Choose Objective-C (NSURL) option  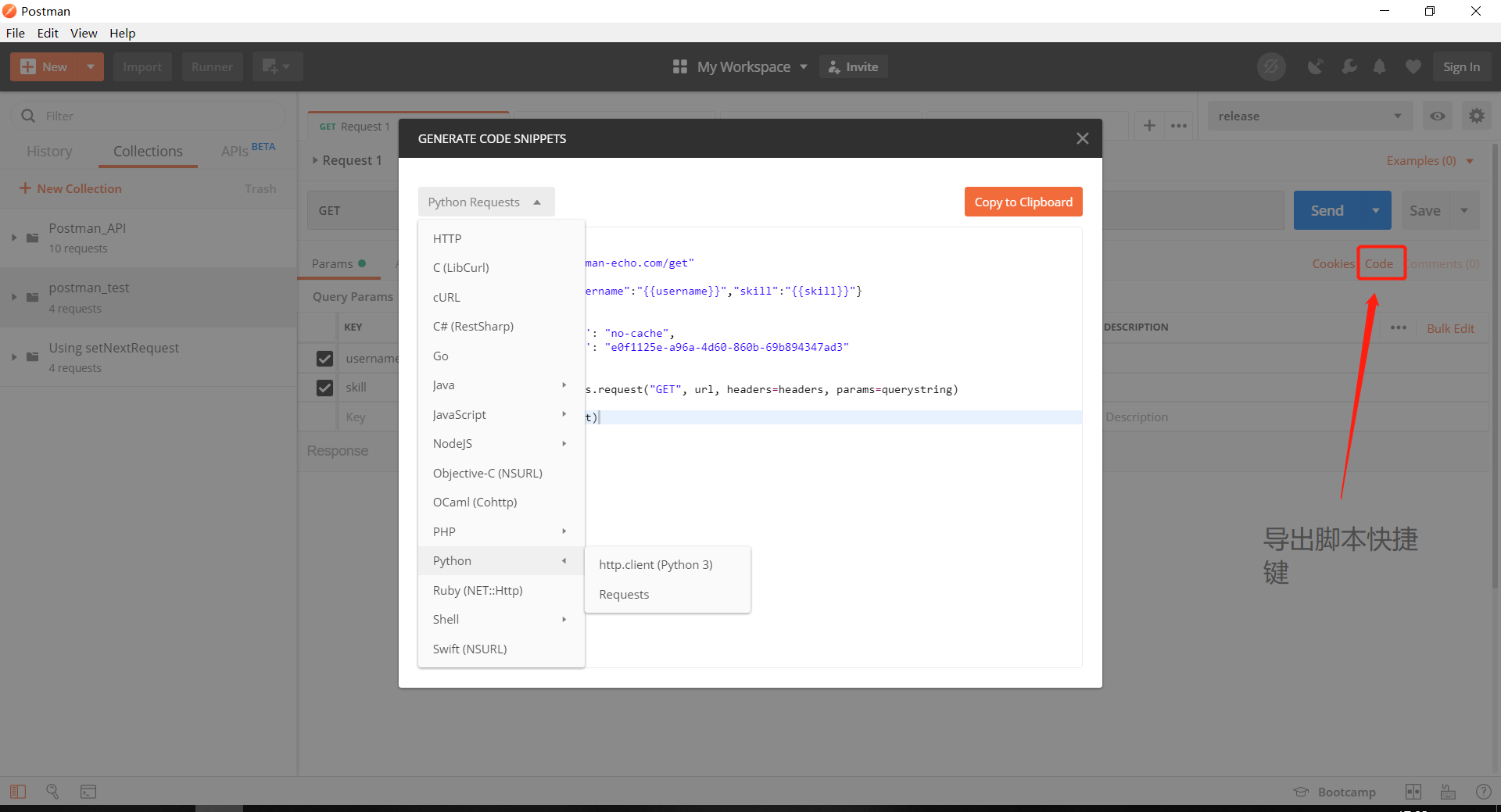pos(501,473)
